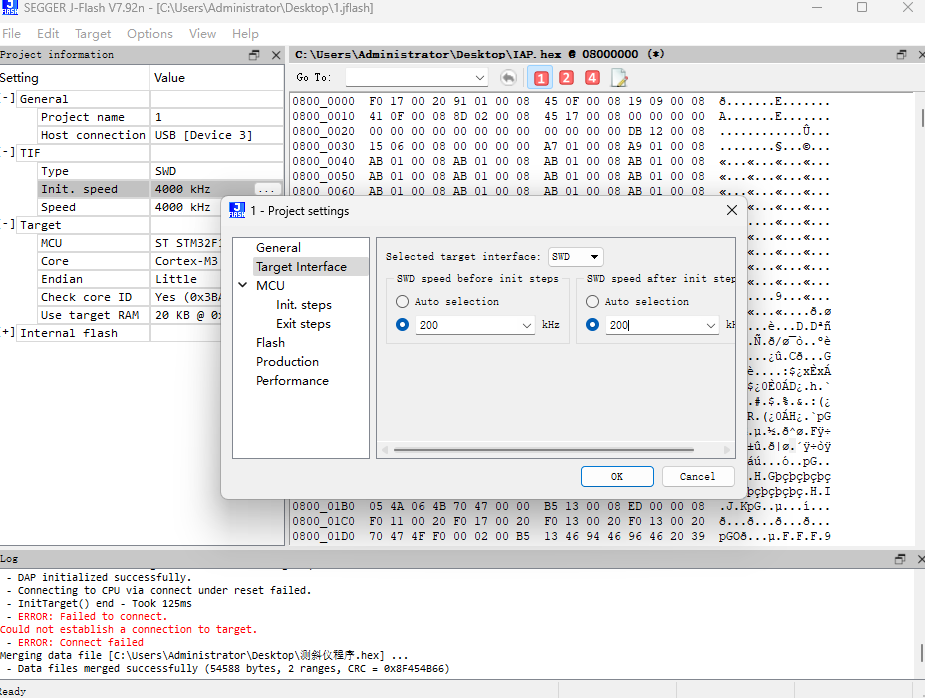Screen dimensions: 925x698
Task: Collapse the MCU tree node
Action: point(243,285)
